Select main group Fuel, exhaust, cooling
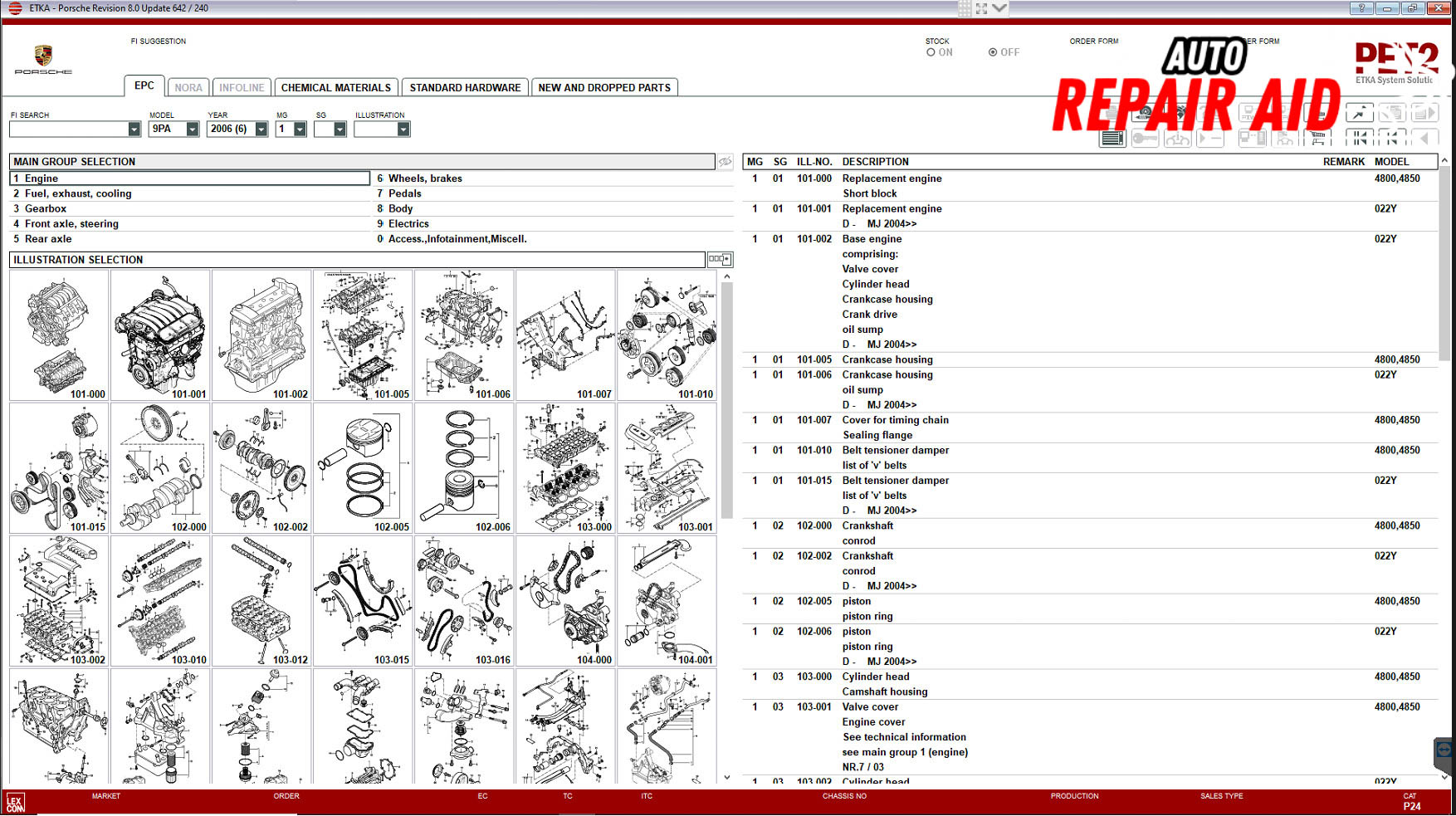1456x816 pixels. [x=190, y=193]
